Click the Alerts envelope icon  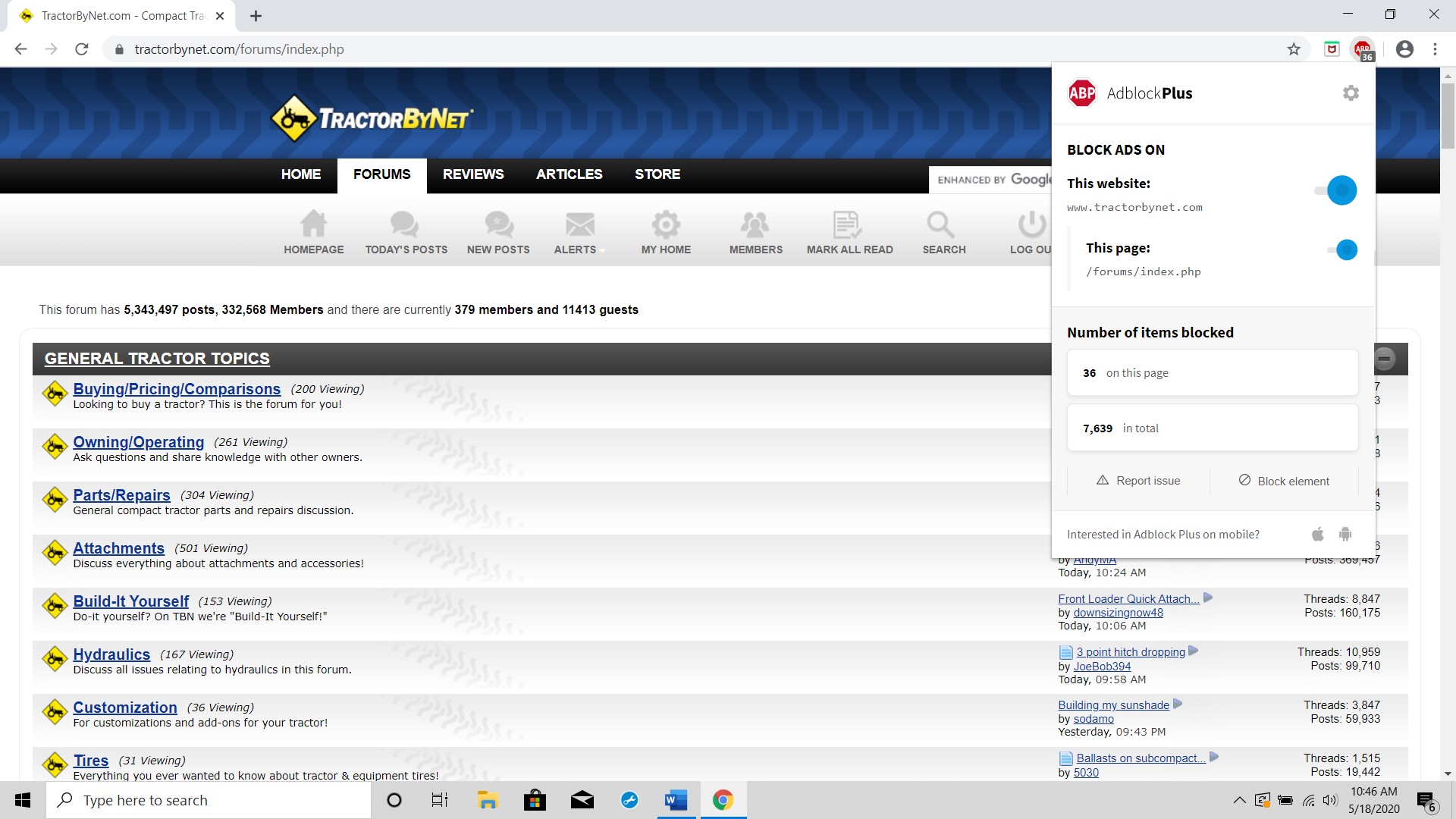579,225
